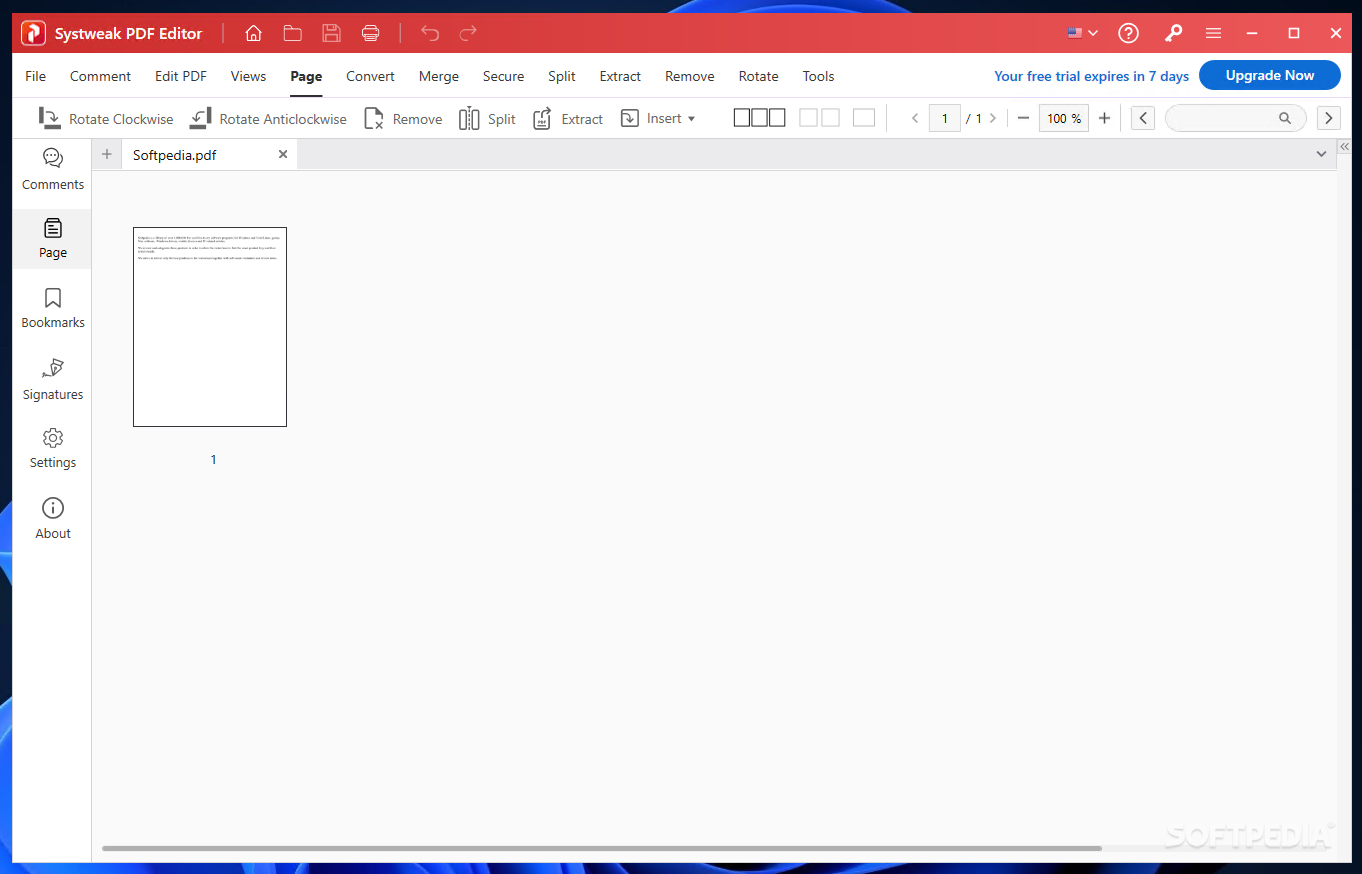The image size is (1362, 874).
Task: Switch to Views tab
Action: (x=248, y=76)
